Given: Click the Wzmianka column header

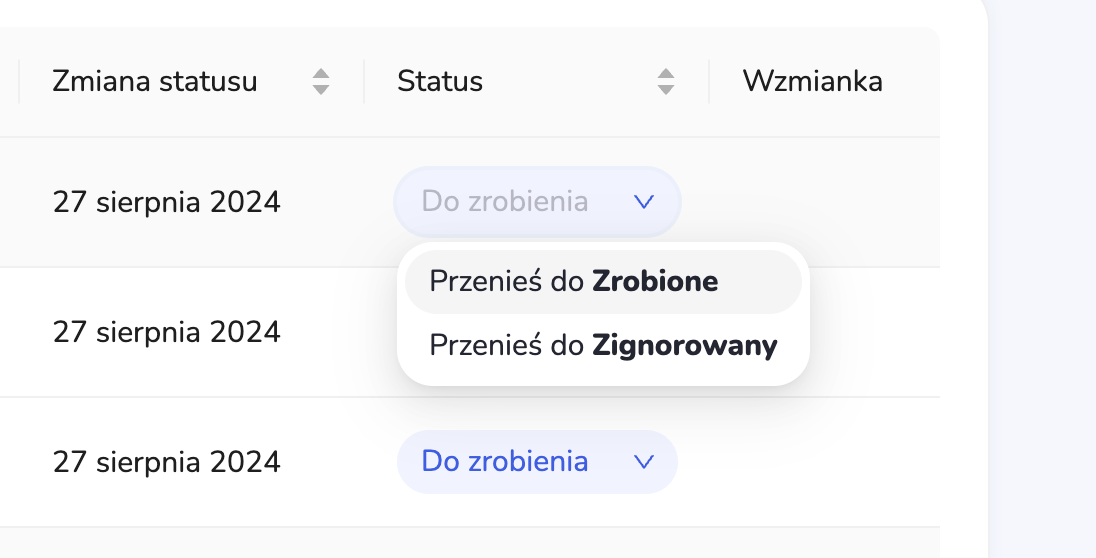Looking at the screenshot, I should click(x=812, y=81).
